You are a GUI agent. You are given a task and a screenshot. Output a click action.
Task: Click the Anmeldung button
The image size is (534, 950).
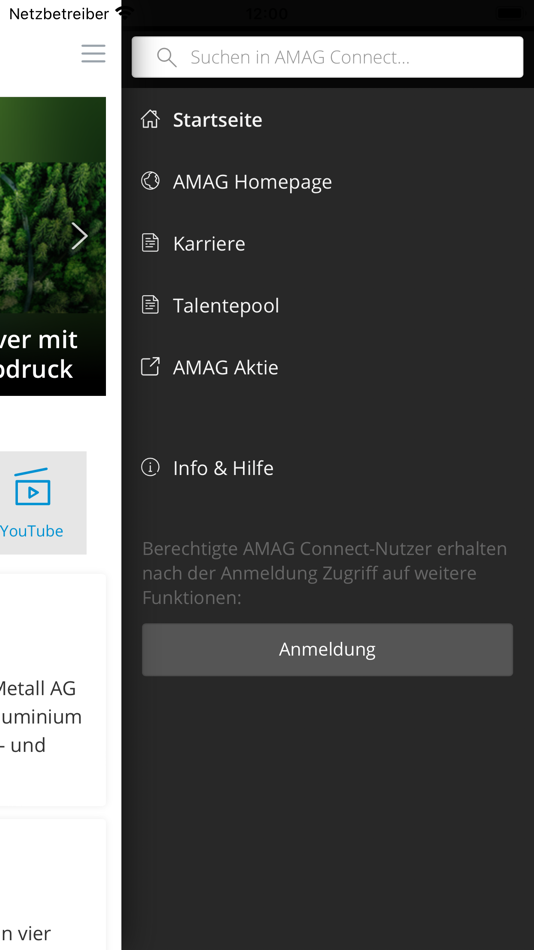[327, 649]
